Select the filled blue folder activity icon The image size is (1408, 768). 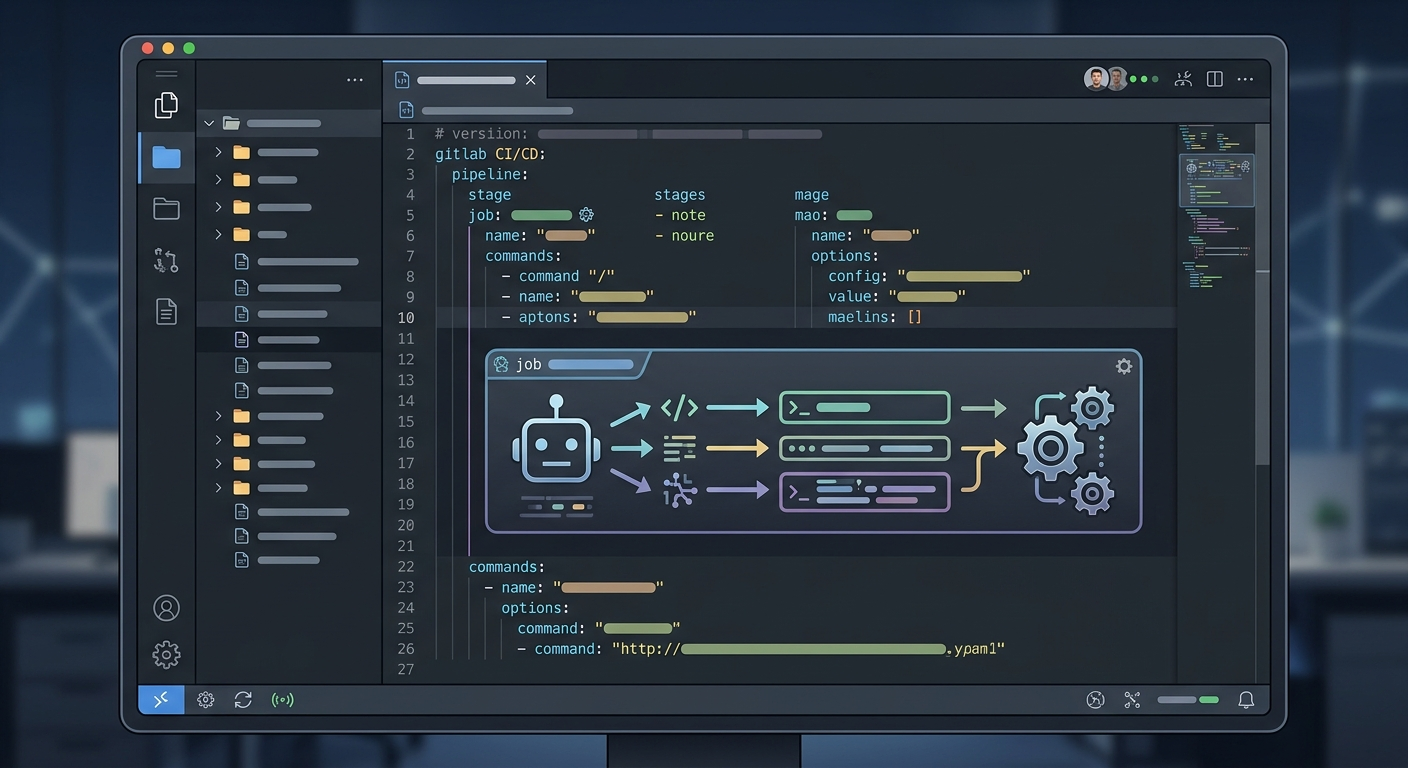coord(166,157)
